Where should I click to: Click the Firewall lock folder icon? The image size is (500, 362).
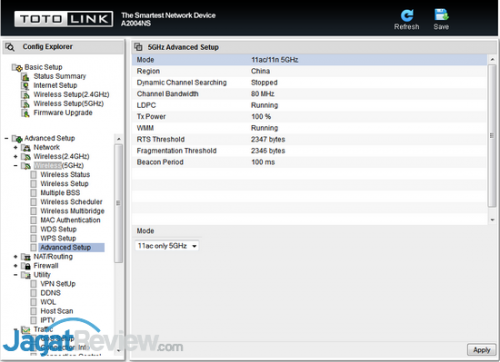[26, 266]
